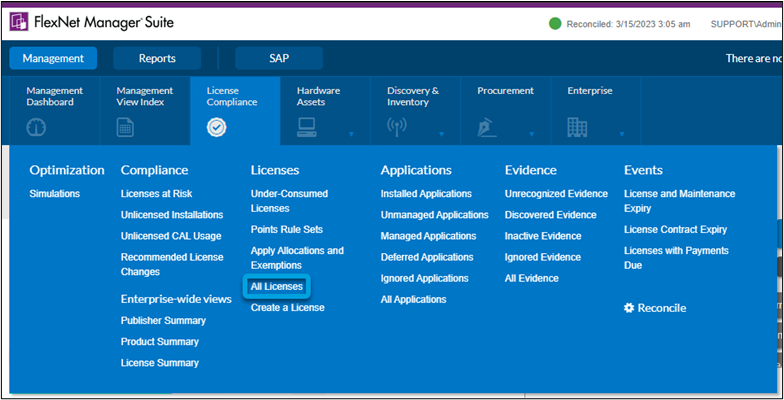Click the Enterprise building icon
Screen dimensions: 784x400
(x=577, y=128)
